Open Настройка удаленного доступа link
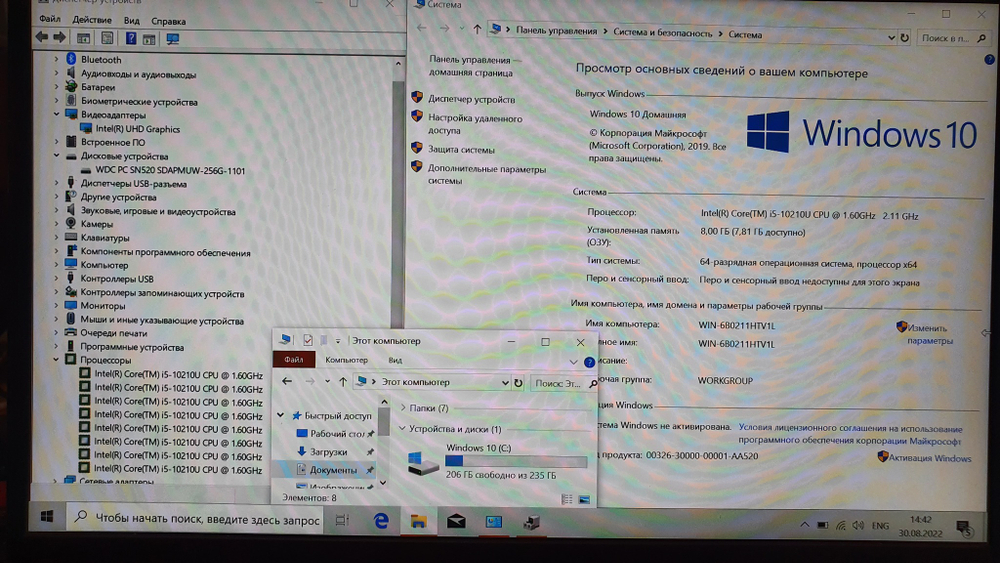1000x563 pixels. (475, 124)
